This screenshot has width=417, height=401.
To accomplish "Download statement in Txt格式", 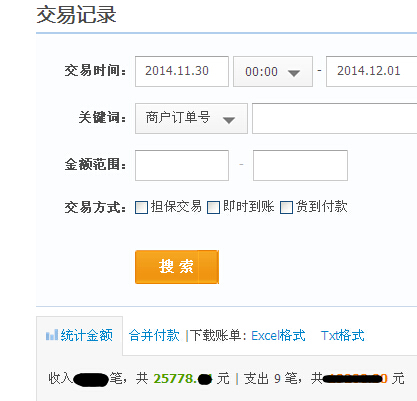I will pos(343,335).
